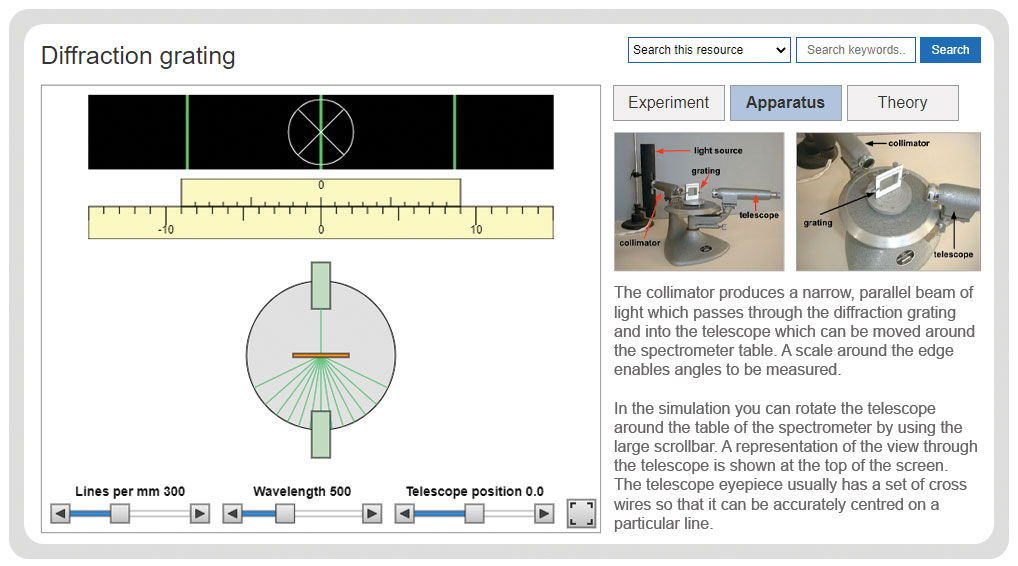Click the Wavelength slider thumb
The width and height of the screenshot is (1018, 566).
284,514
